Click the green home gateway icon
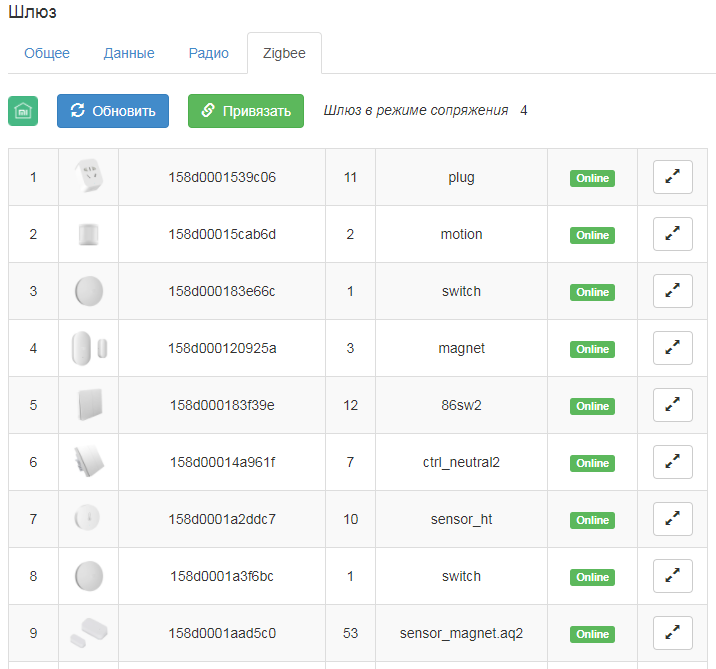 click(23, 111)
